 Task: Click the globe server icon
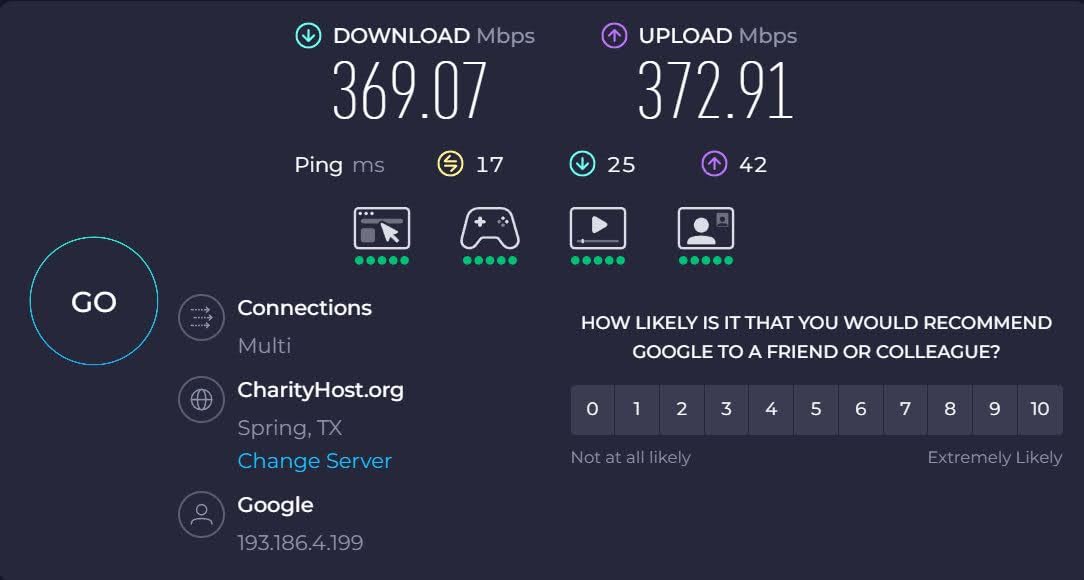pos(201,400)
